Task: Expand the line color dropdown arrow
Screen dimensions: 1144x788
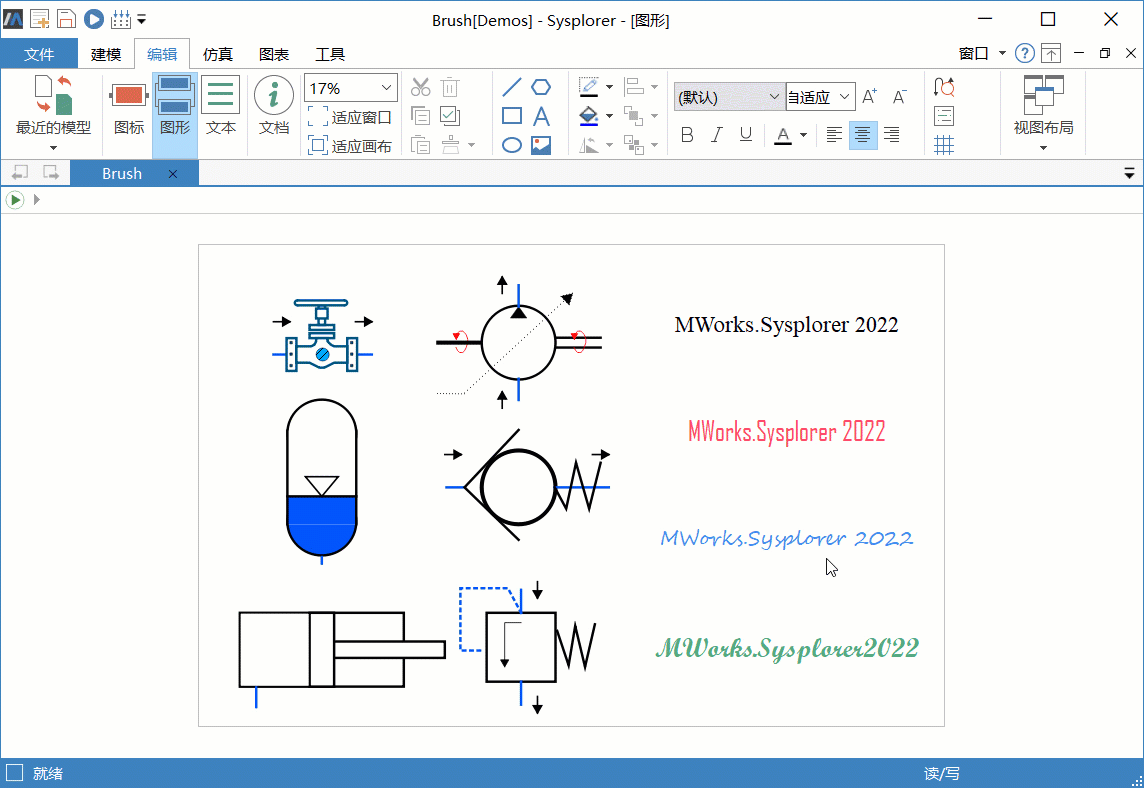Action: point(609,88)
